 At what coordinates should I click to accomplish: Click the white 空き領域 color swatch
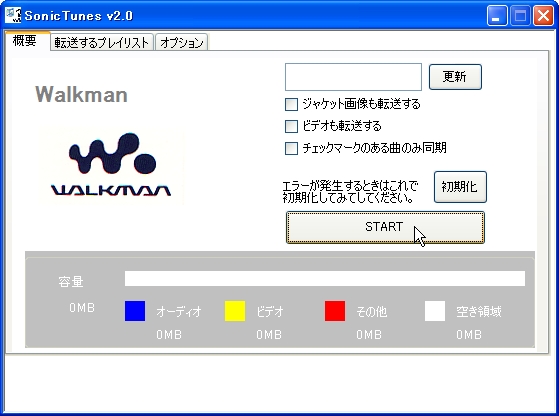pyautogui.click(x=435, y=311)
